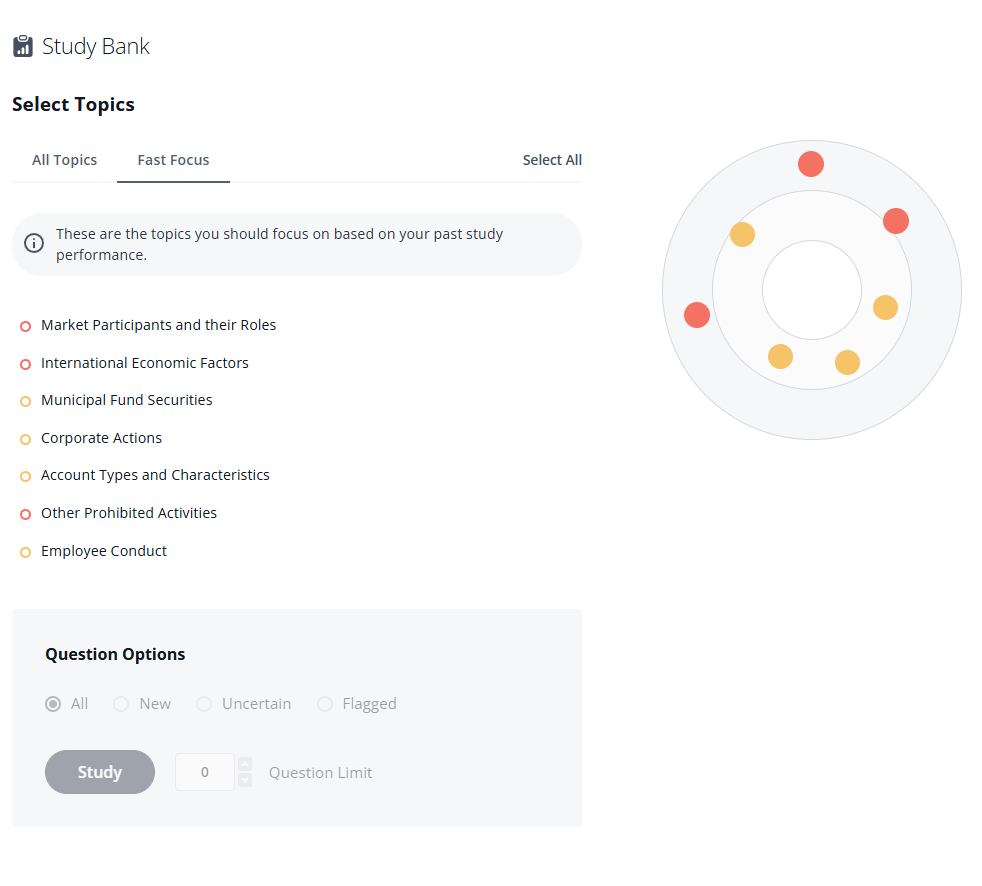Increase Question Limit with the up arrow

tap(245, 764)
